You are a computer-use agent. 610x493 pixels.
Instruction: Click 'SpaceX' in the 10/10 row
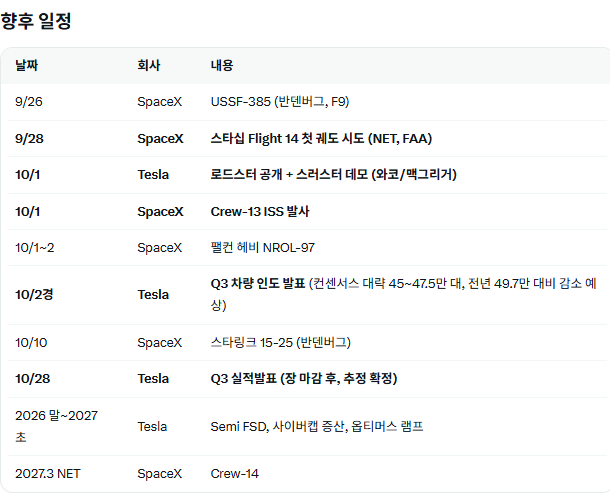tap(160, 343)
